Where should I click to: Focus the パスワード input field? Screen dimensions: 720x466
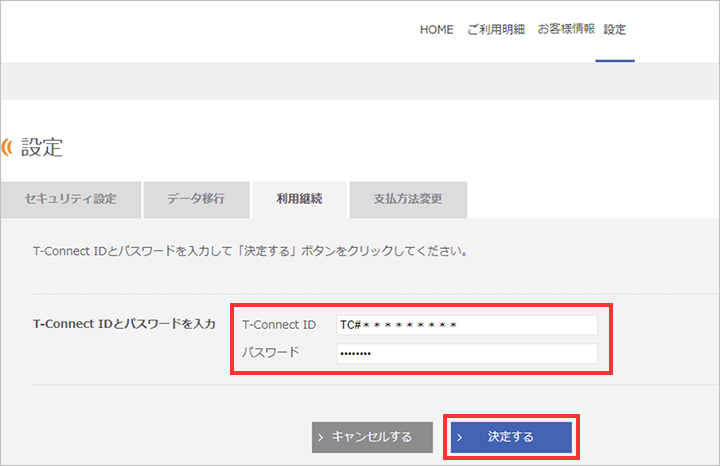[465, 353]
